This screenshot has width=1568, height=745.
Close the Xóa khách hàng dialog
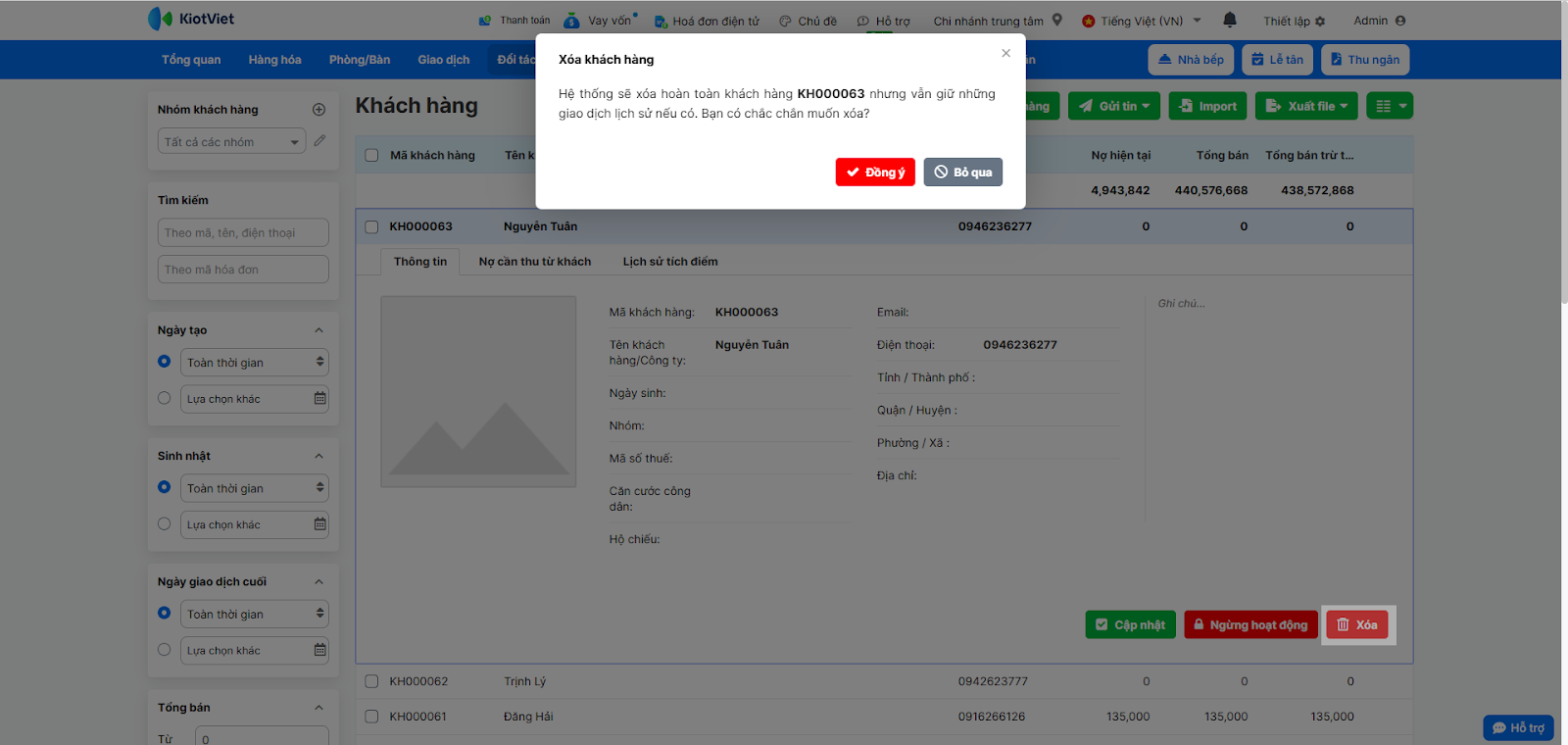point(1005,54)
